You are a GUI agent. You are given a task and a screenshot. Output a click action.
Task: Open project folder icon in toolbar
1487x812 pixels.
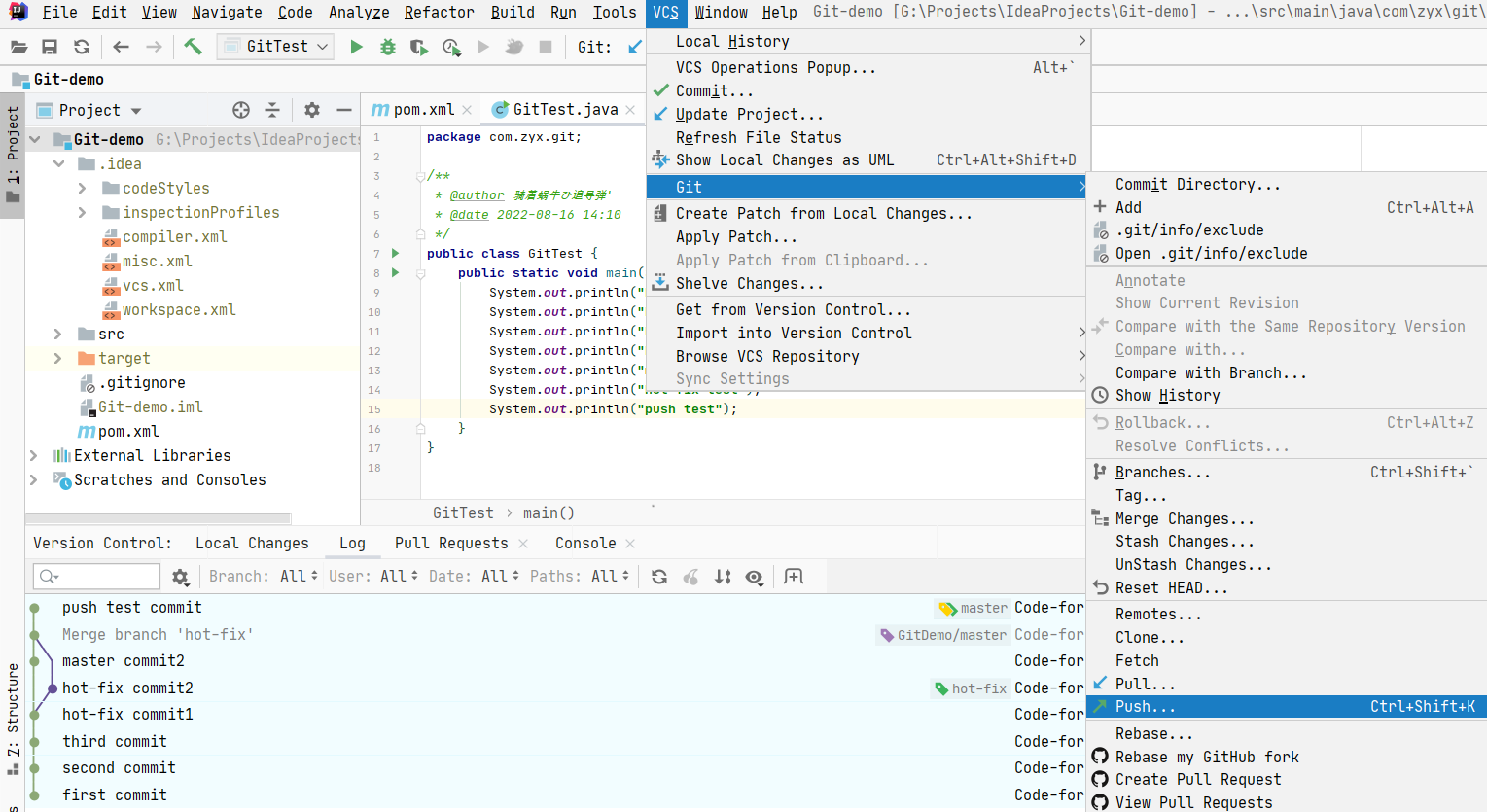click(18, 47)
